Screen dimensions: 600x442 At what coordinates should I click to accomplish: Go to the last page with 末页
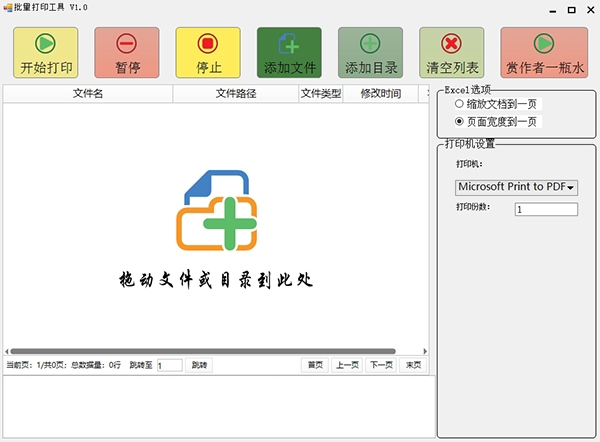click(413, 365)
